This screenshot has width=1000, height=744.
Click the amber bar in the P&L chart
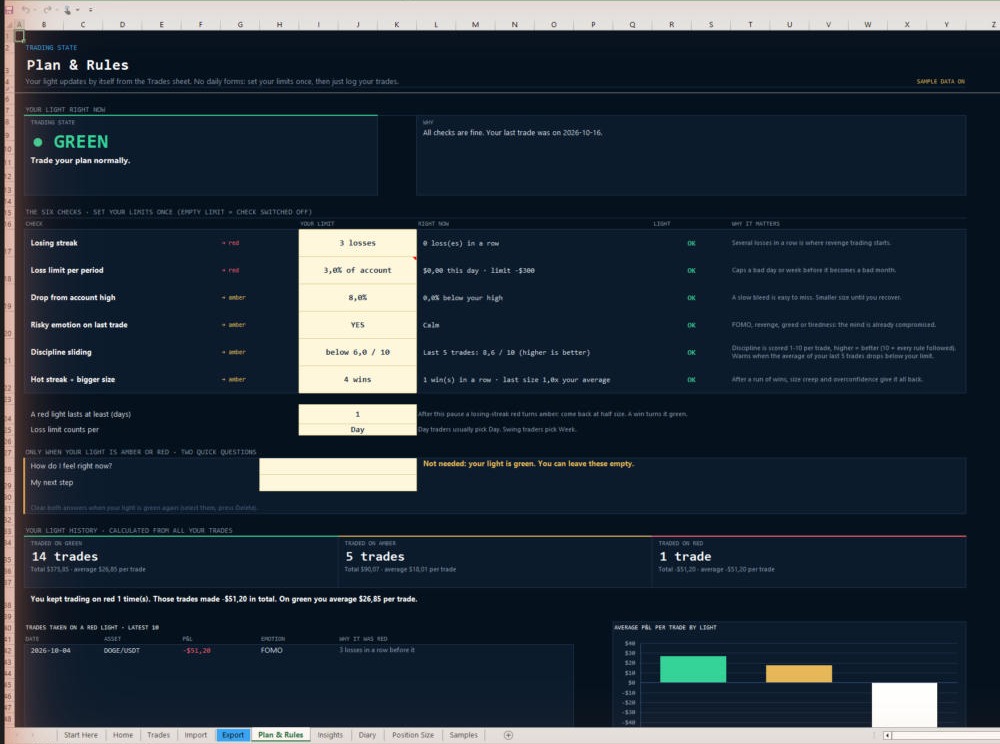[799, 674]
